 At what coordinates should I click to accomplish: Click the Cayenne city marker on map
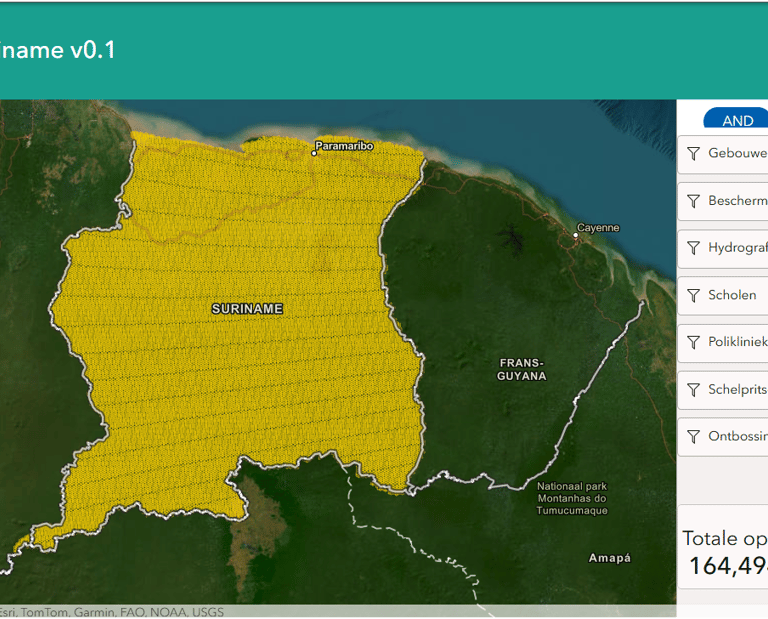[x=576, y=235]
